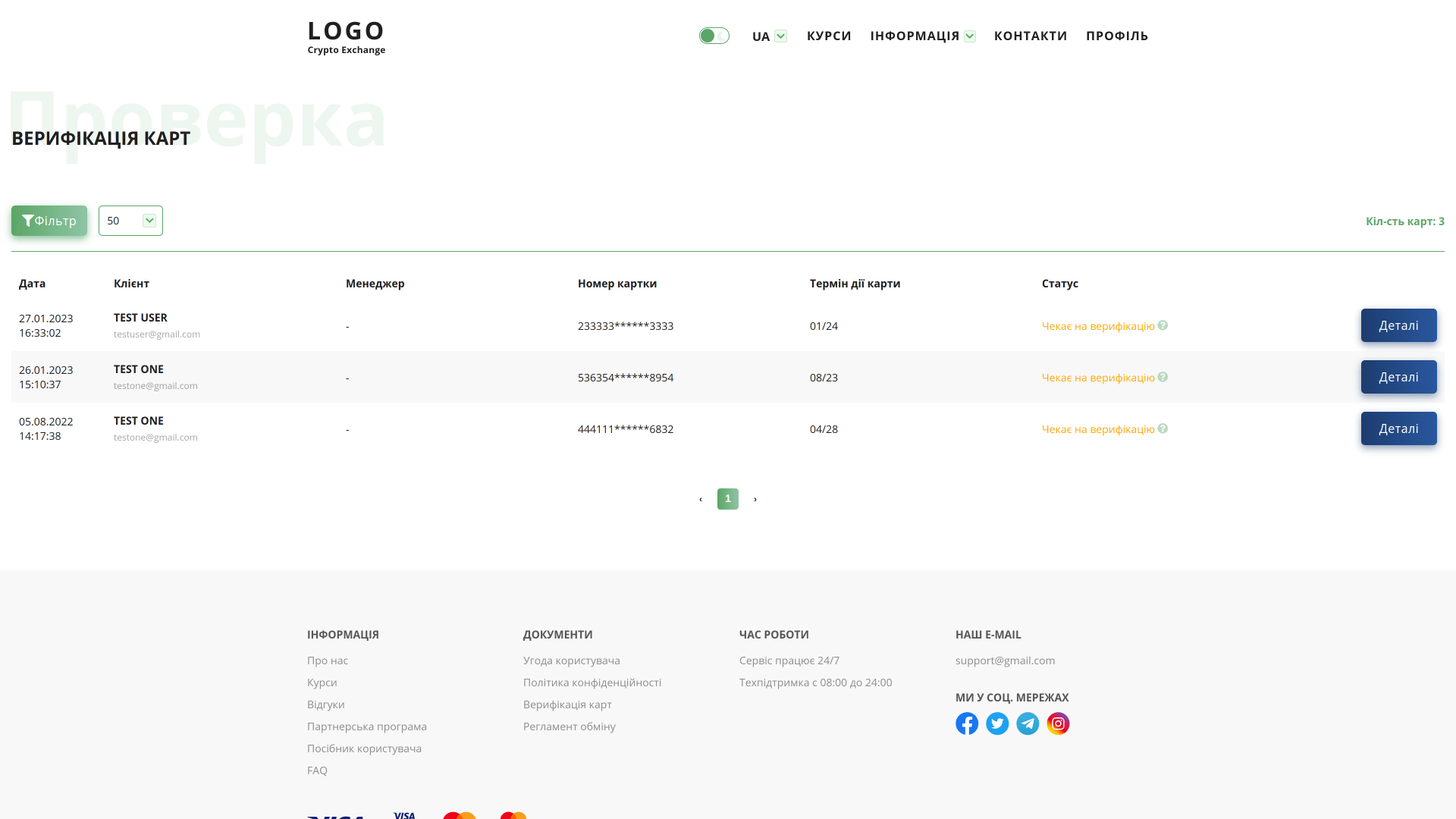Click card number 233333******3333
This screenshot has height=819, width=1456.
[x=626, y=326]
